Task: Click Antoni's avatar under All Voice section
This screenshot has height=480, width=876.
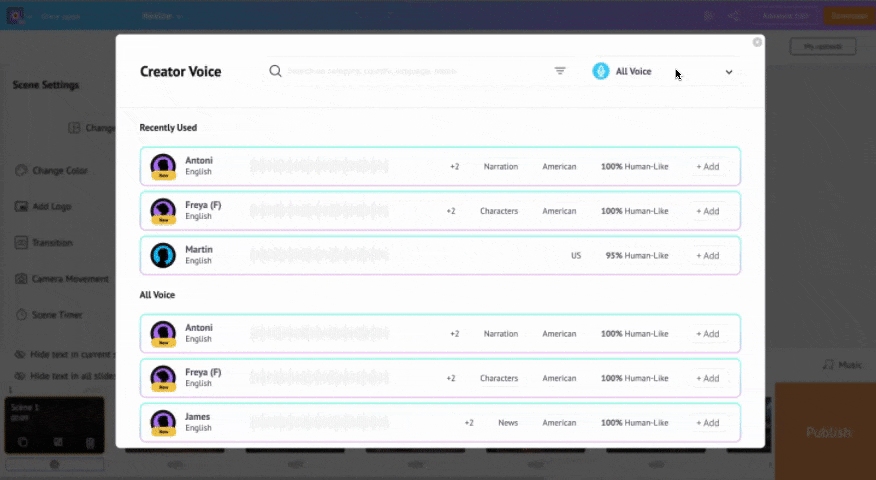Action: (163, 334)
